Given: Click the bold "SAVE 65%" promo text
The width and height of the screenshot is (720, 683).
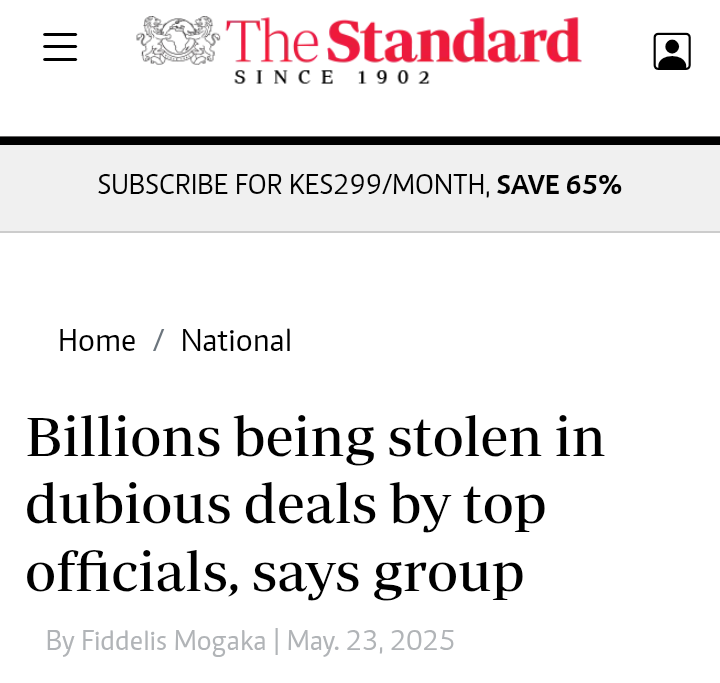Looking at the screenshot, I should (x=559, y=185).
